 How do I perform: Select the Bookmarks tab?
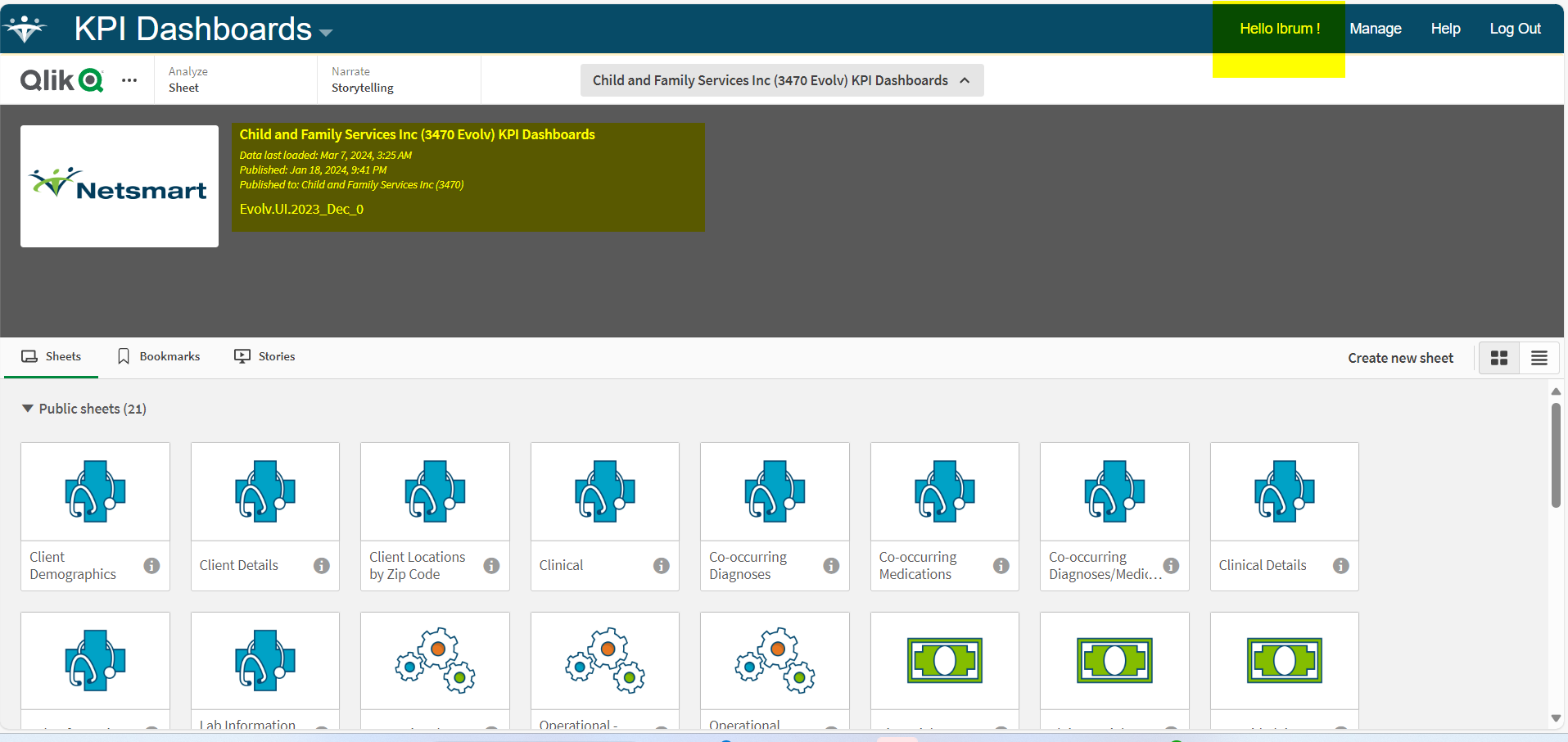pyautogui.click(x=159, y=356)
